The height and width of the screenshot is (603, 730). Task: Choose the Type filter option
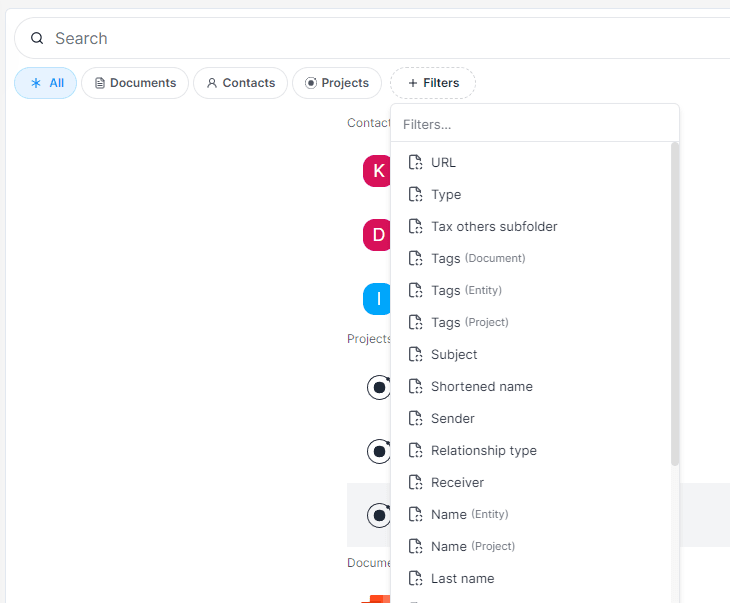click(446, 195)
